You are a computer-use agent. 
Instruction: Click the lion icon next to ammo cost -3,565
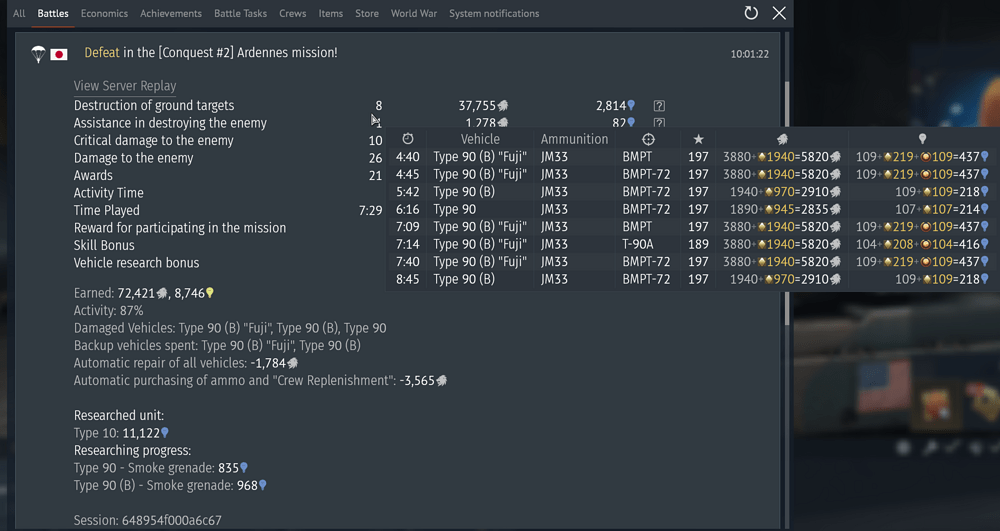pyautogui.click(x=441, y=381)
